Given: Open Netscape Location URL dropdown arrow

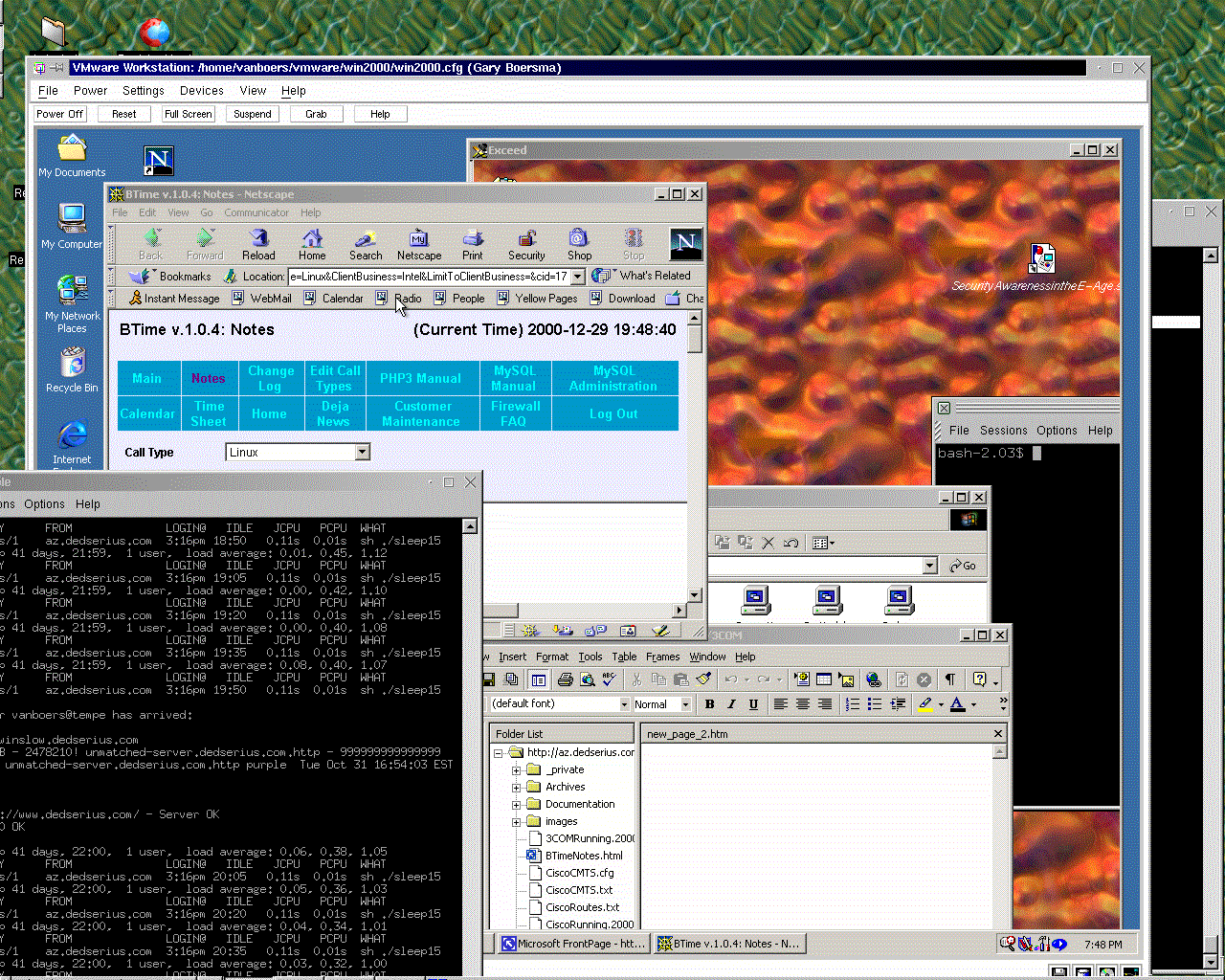Looking at the screenshot, I should [578, 277].
